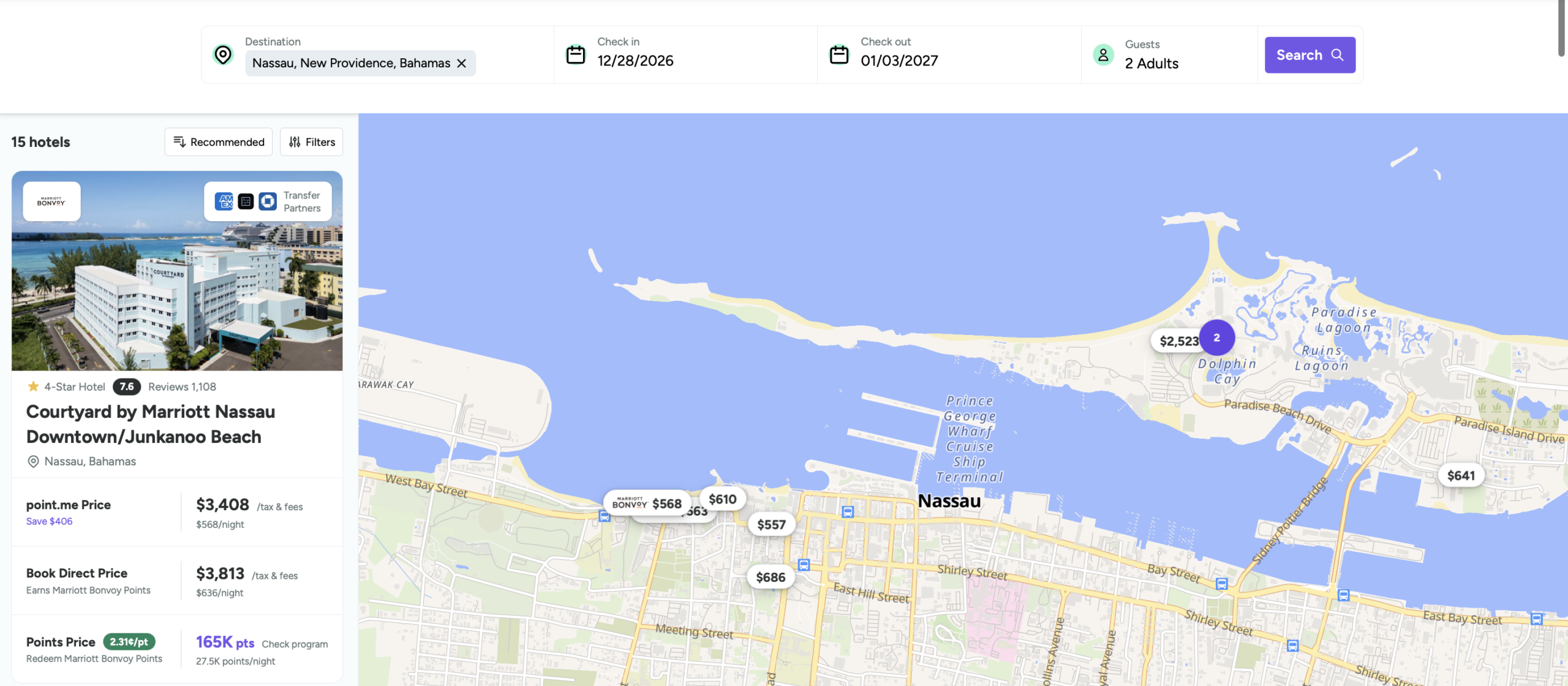
Task: Click the 7.6 review score badge
Action: (x=127, y=386)
